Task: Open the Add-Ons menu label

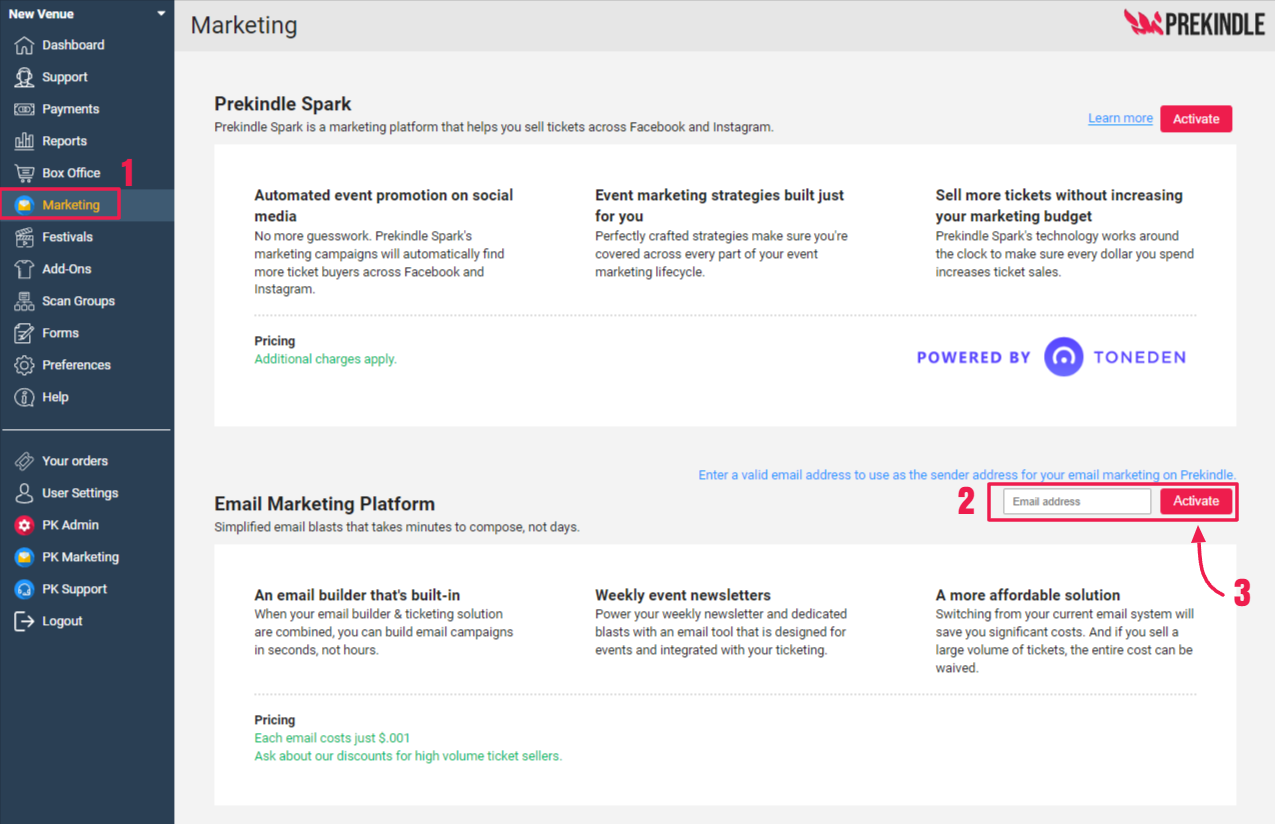Action: [x=67, y=269]
